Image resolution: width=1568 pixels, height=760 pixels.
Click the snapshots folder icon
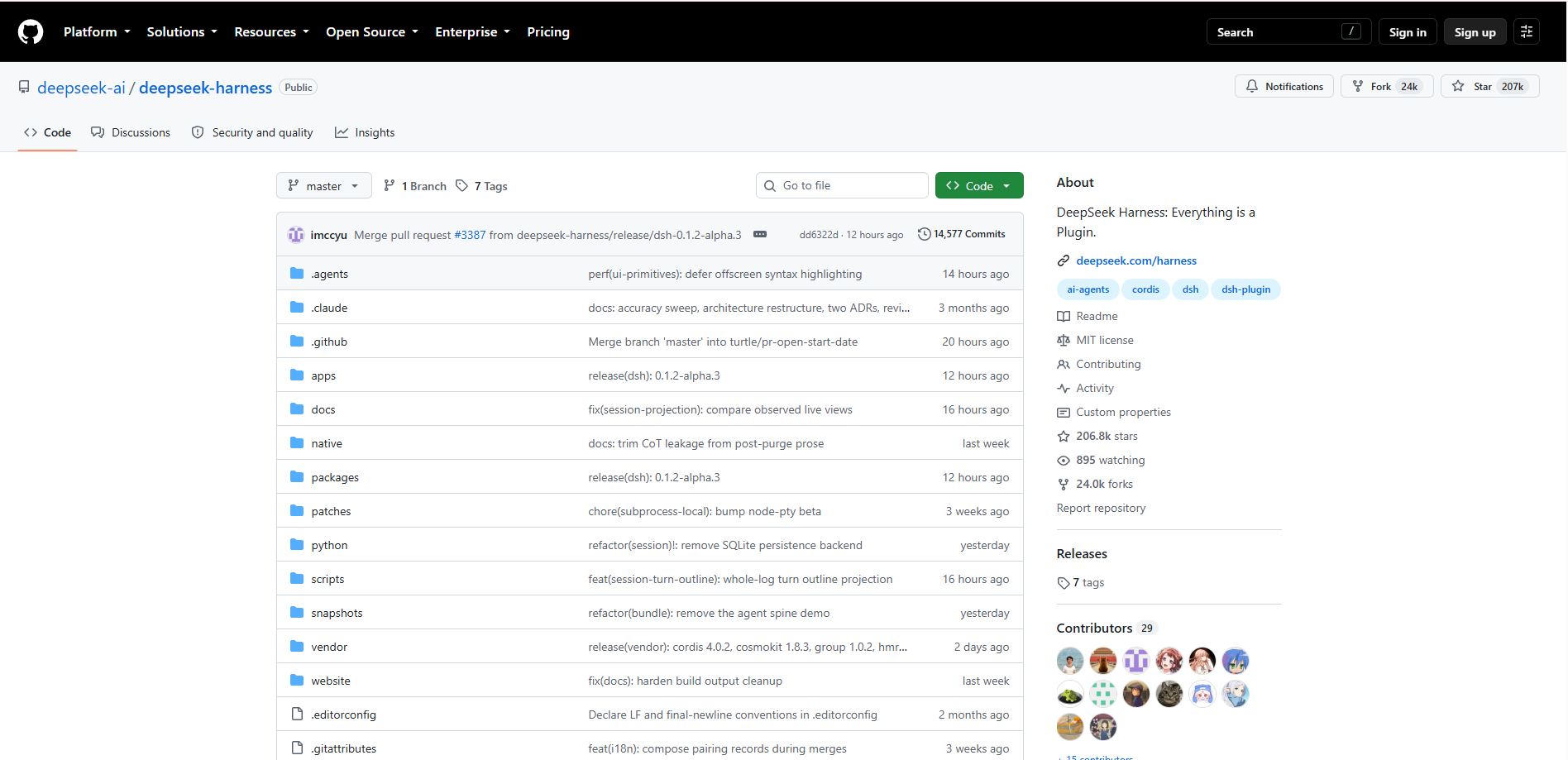point(297,613)
